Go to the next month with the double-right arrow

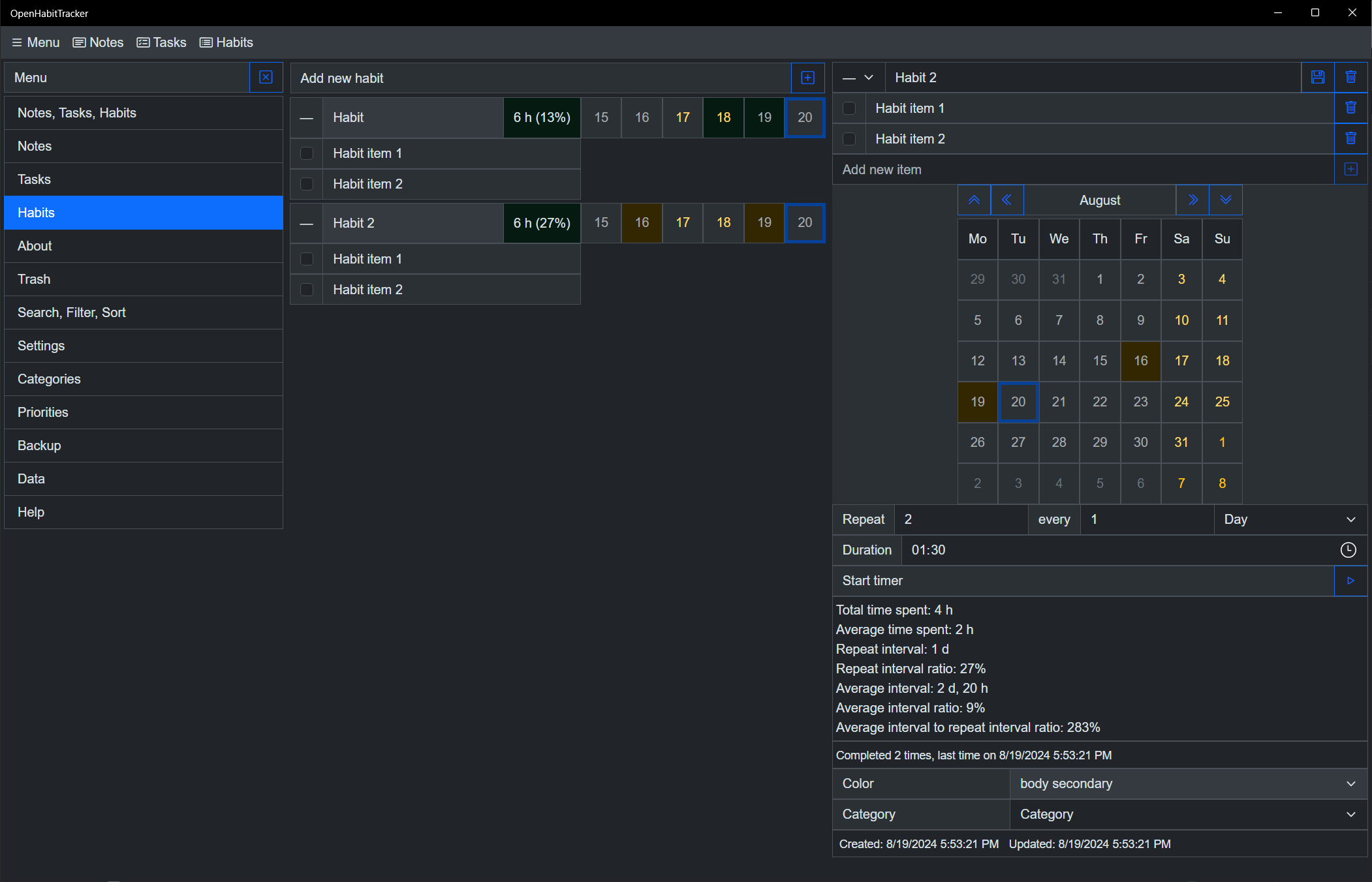[1193, 200]
